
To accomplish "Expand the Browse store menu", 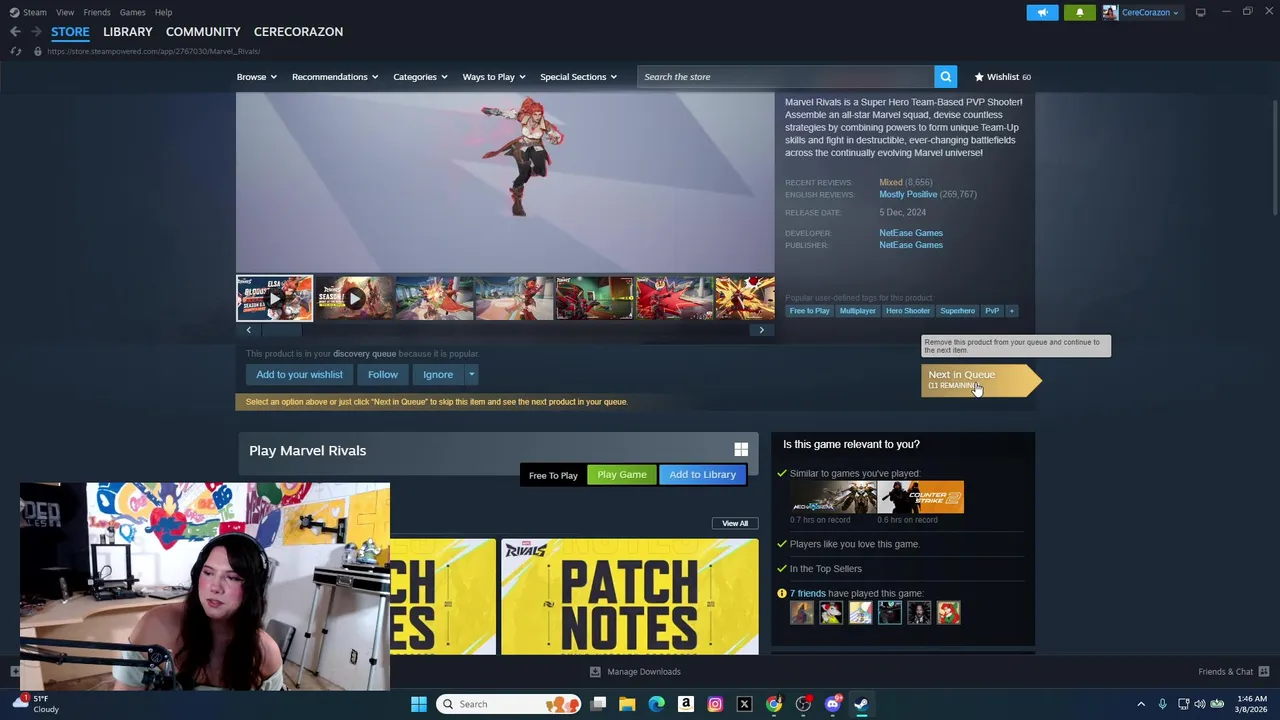I will [257, 77].
